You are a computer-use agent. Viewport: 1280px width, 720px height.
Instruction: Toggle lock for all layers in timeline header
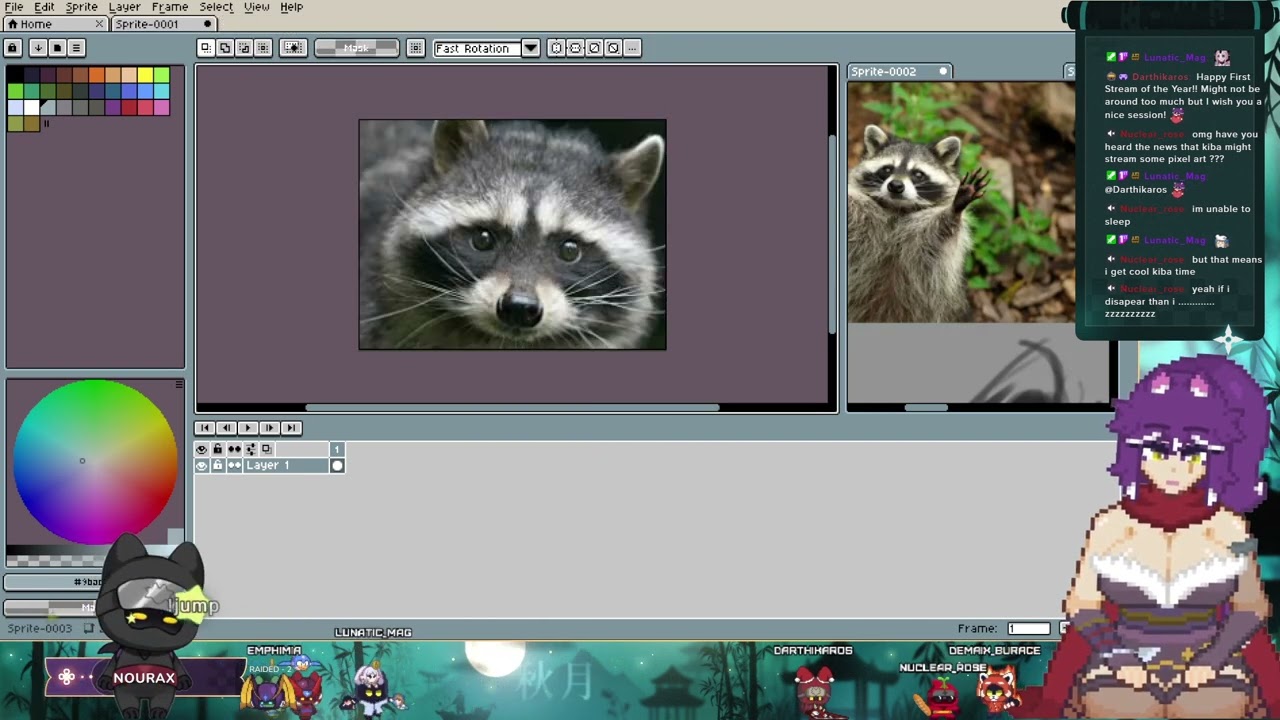[217, 449]
